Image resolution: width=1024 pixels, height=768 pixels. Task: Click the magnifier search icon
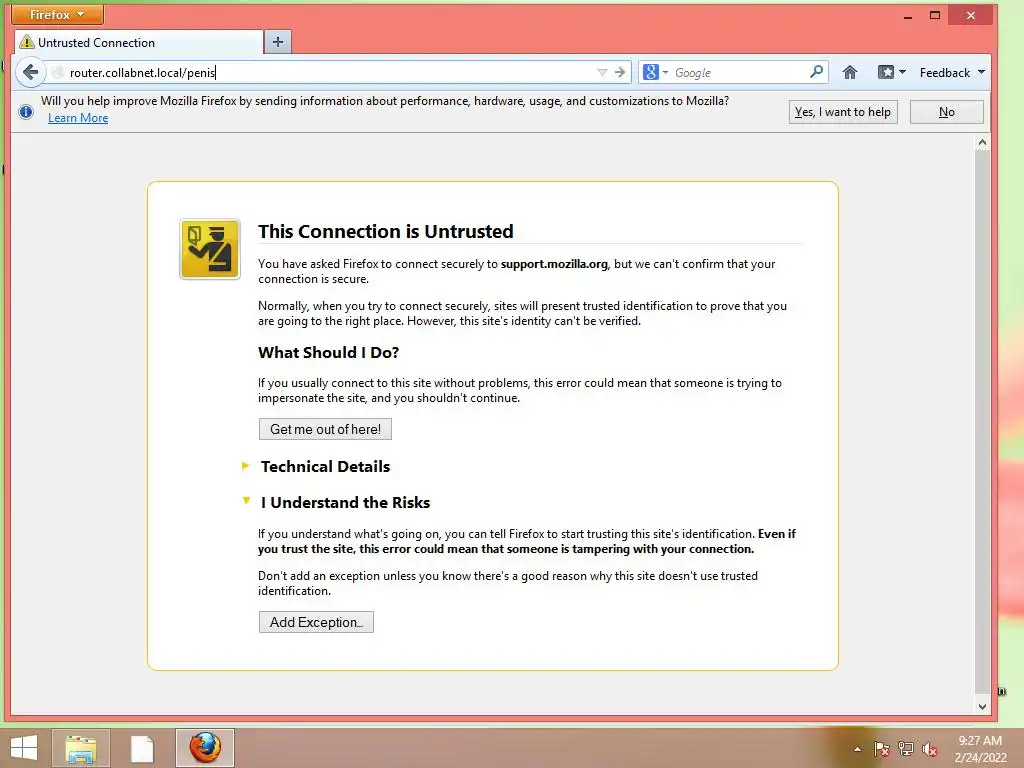coord(816,72)
